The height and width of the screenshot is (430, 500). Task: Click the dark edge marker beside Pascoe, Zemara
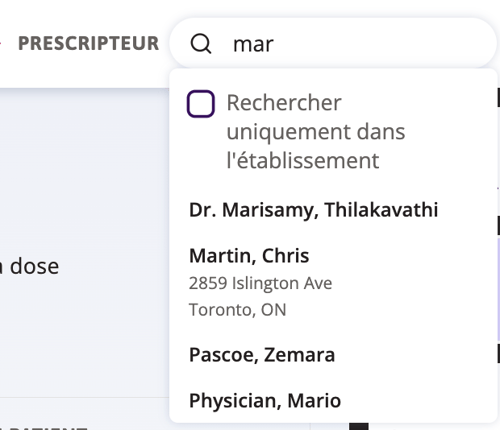click(x=498, y=354)
